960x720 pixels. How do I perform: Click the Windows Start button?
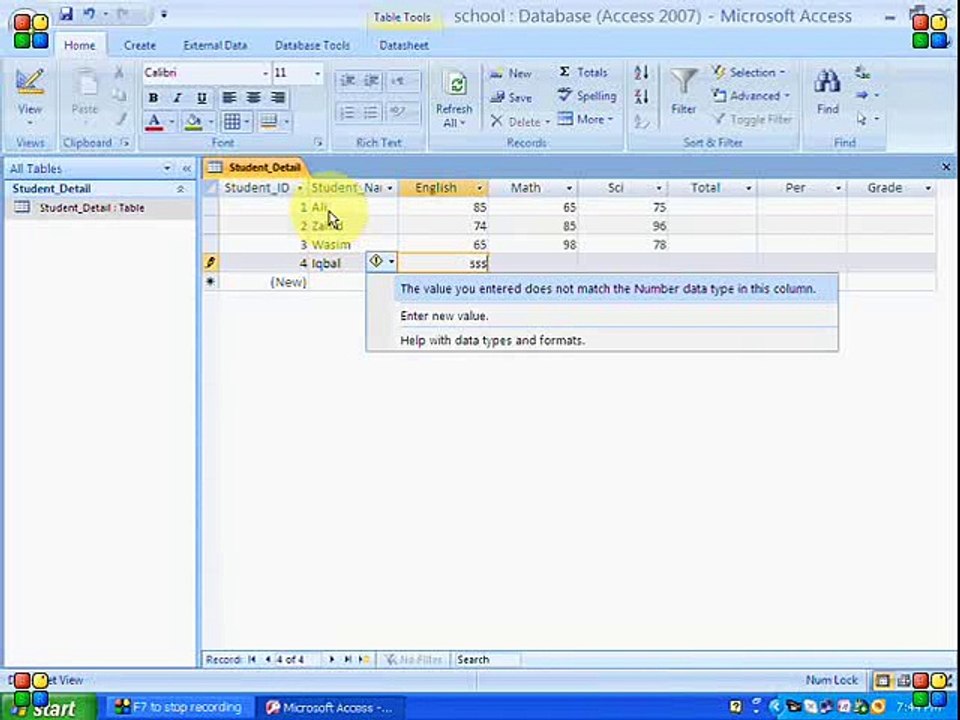(x=49, y=707)
